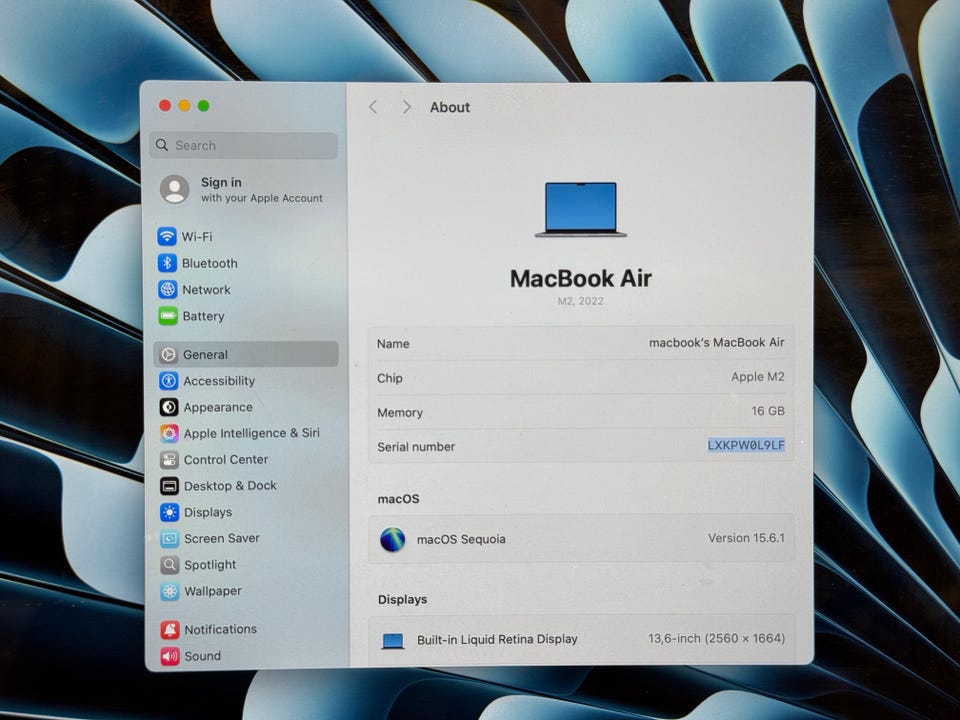Click the Memory row label
The width and height of the screenshot is (960, 720).
(400, 413)
